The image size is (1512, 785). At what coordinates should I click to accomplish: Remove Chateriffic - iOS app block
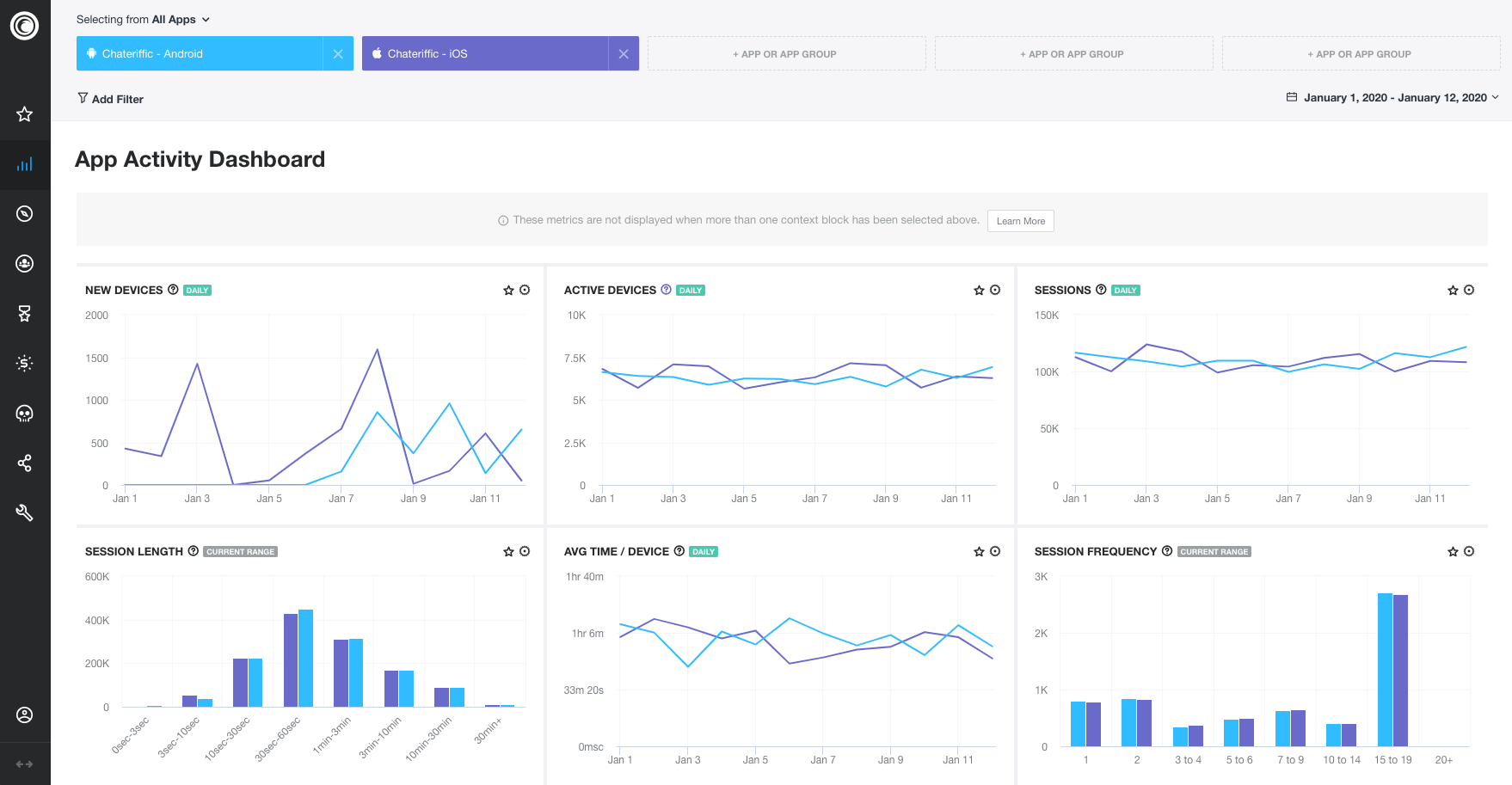pos(624,54)
